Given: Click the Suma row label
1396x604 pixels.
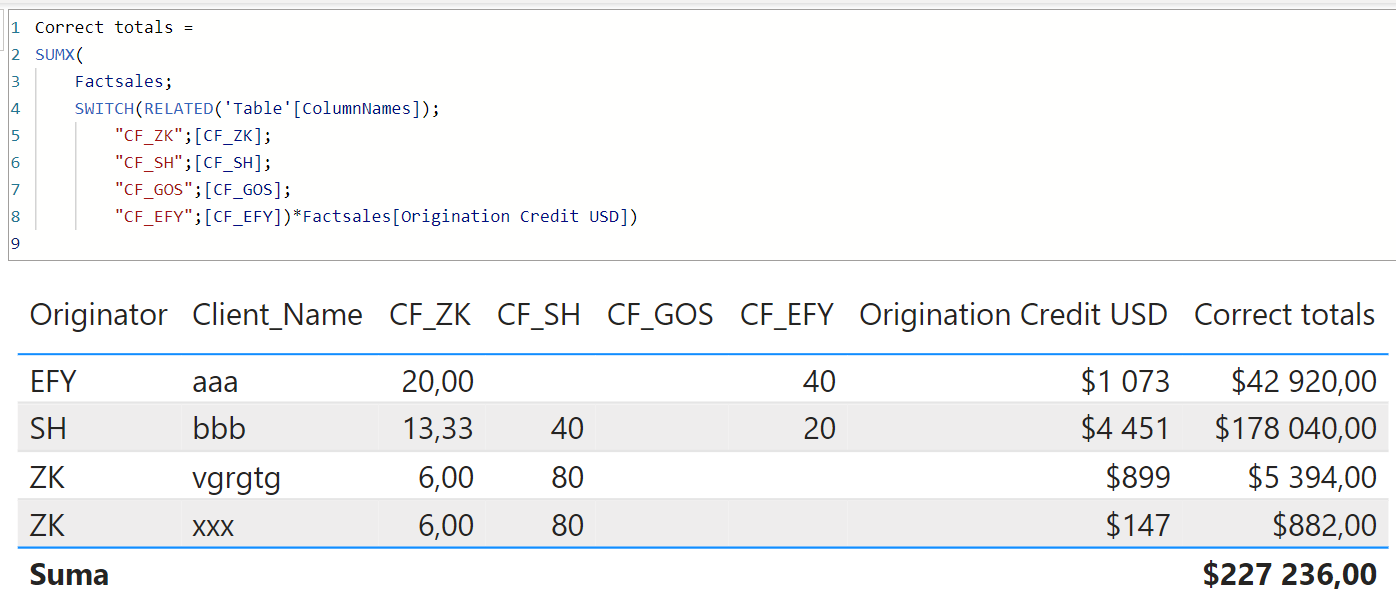Looking at the screenshot, I should coord(69,575).
